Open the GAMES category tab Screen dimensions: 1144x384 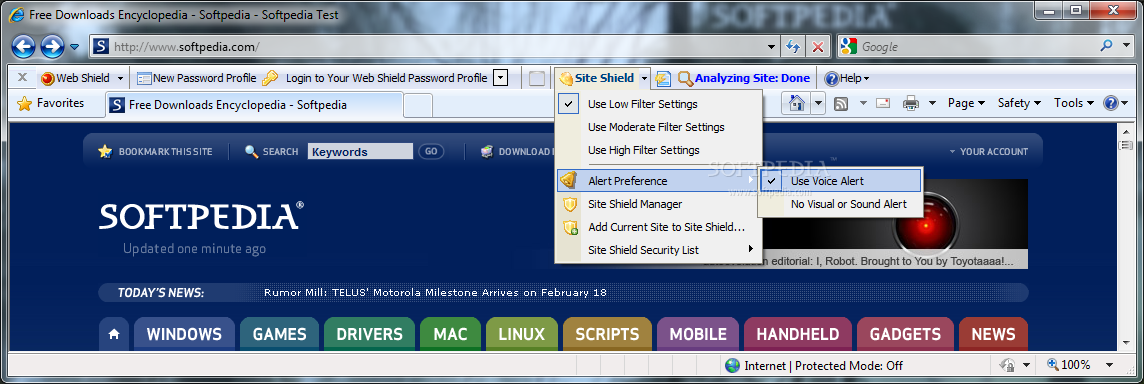click(x=279, y=334)
